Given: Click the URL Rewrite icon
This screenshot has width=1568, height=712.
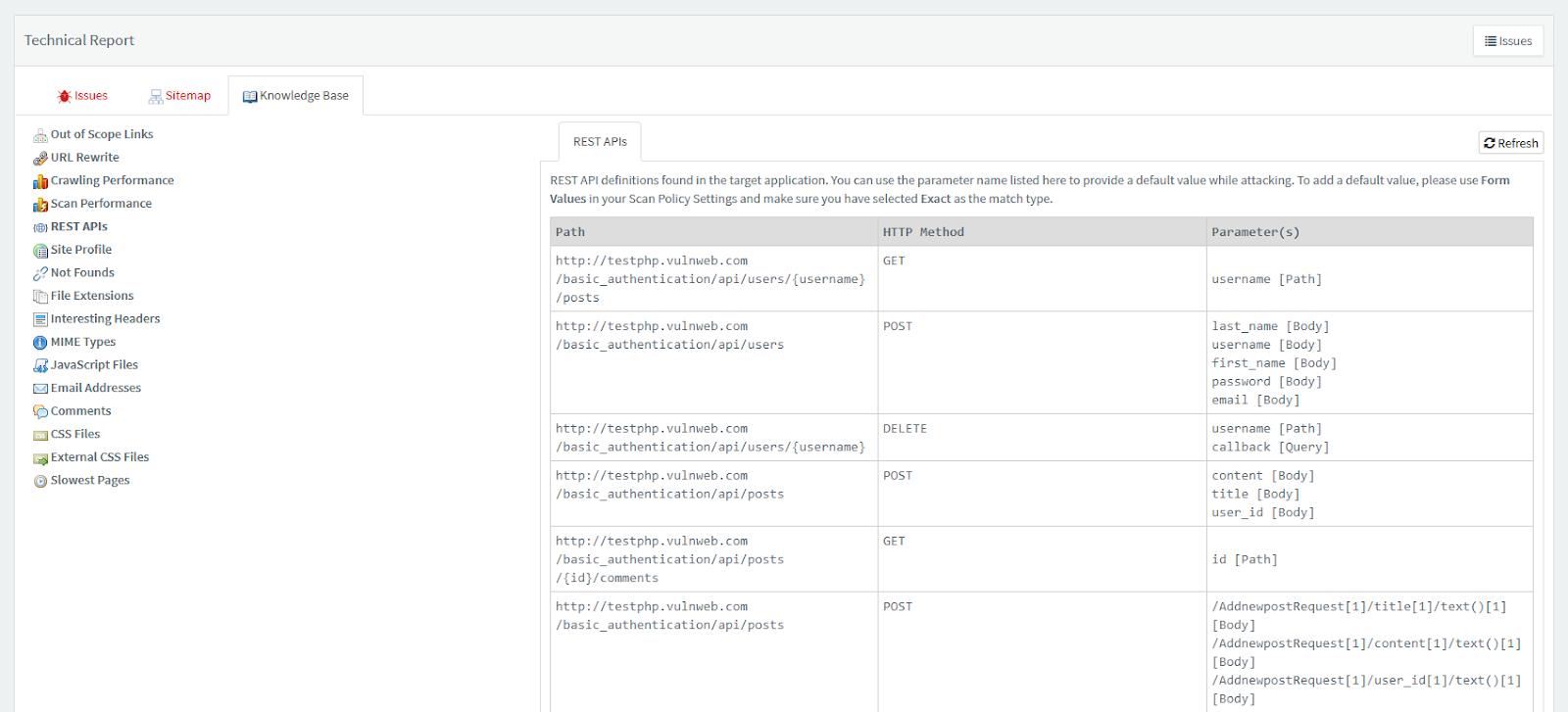Looking at the screenshot, I should tap(40, 158).
